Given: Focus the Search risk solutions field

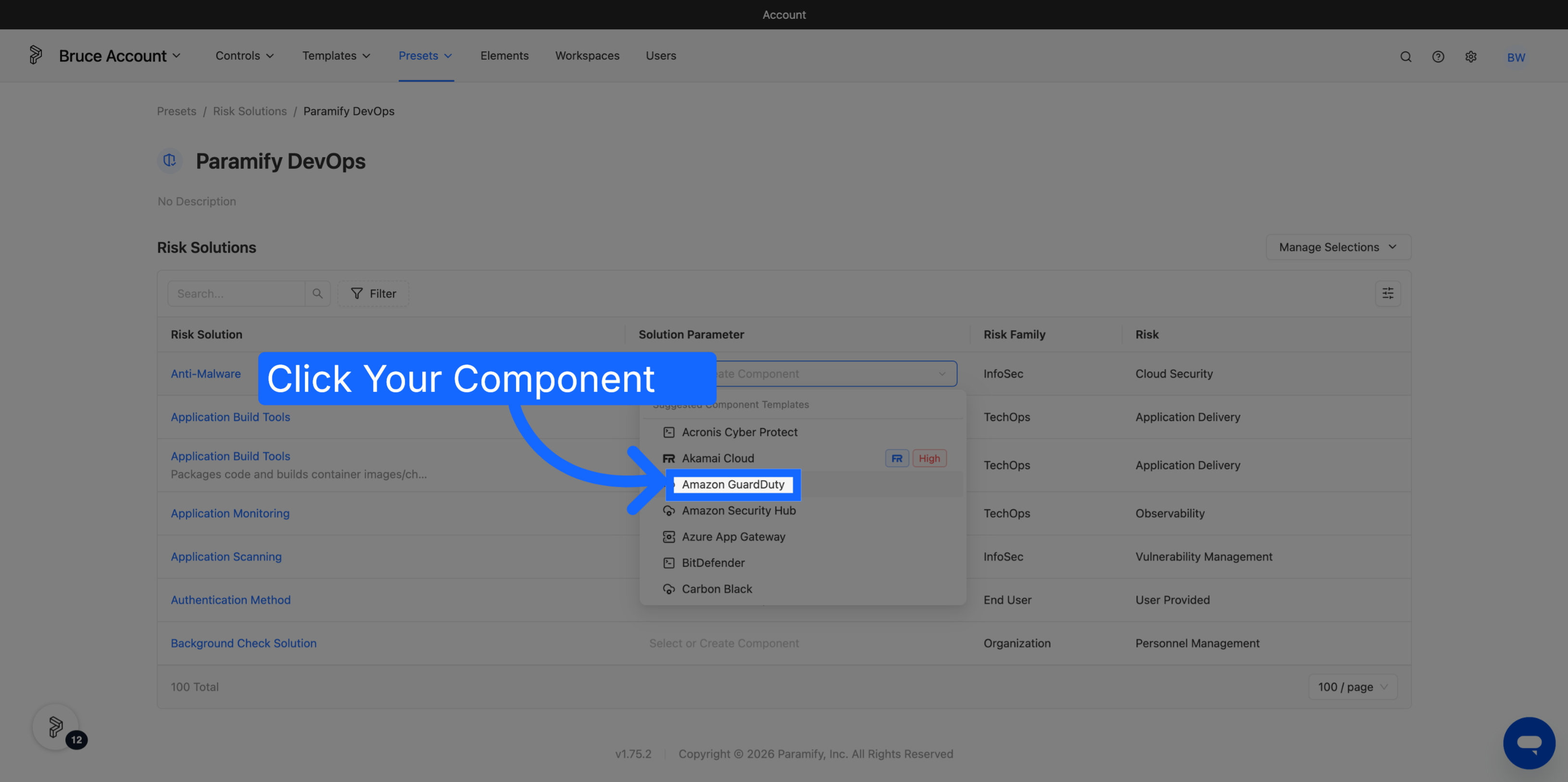Looking at the screenshot, I should (236, 293).
